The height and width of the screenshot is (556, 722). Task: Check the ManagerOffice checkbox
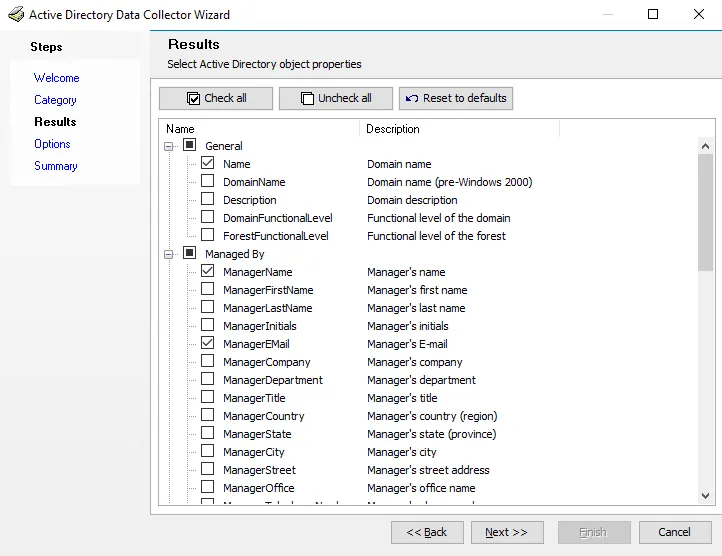208,486
